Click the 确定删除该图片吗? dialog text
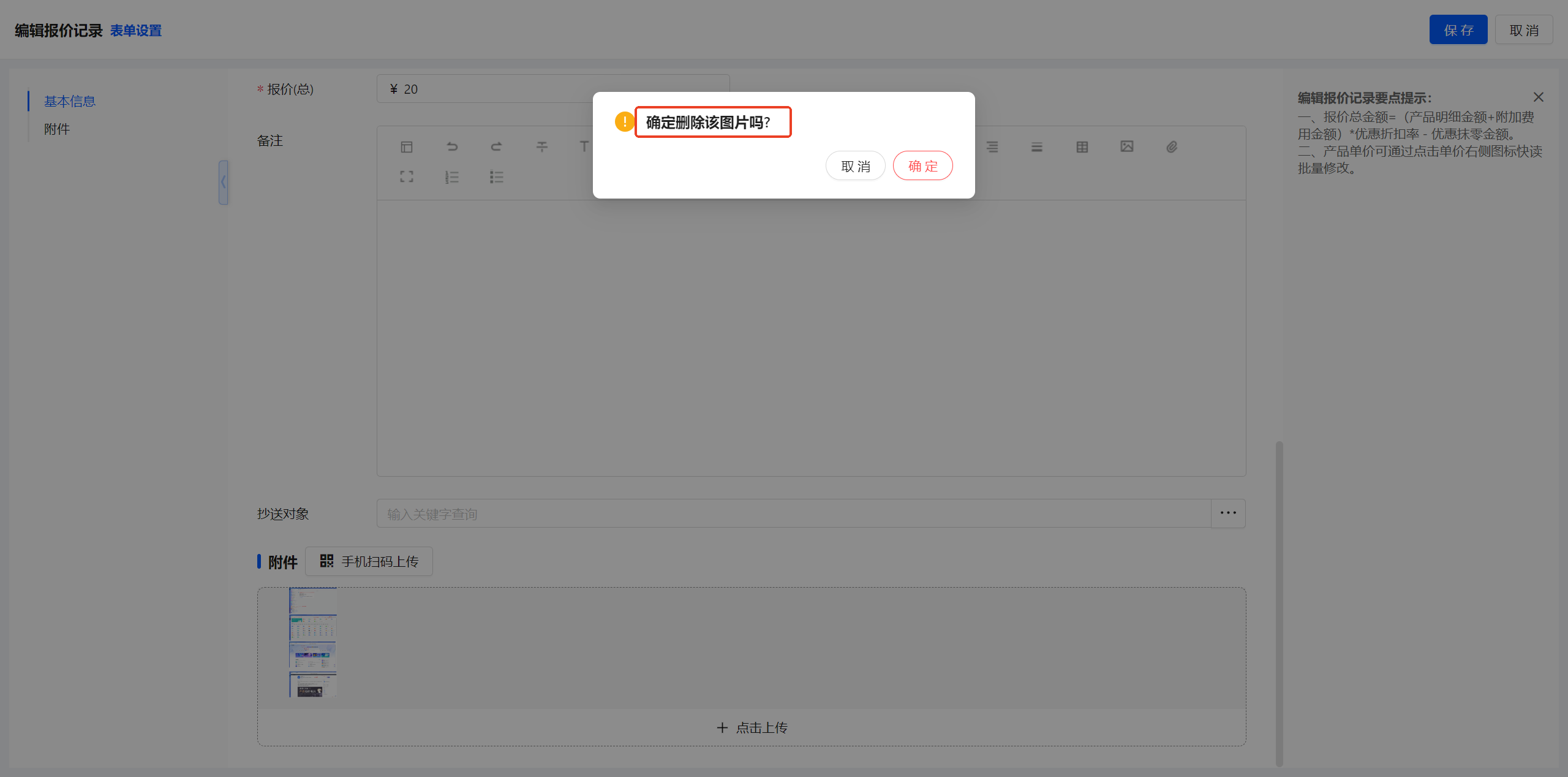This screenshot has height=777, width=1568. coord(708,123)
